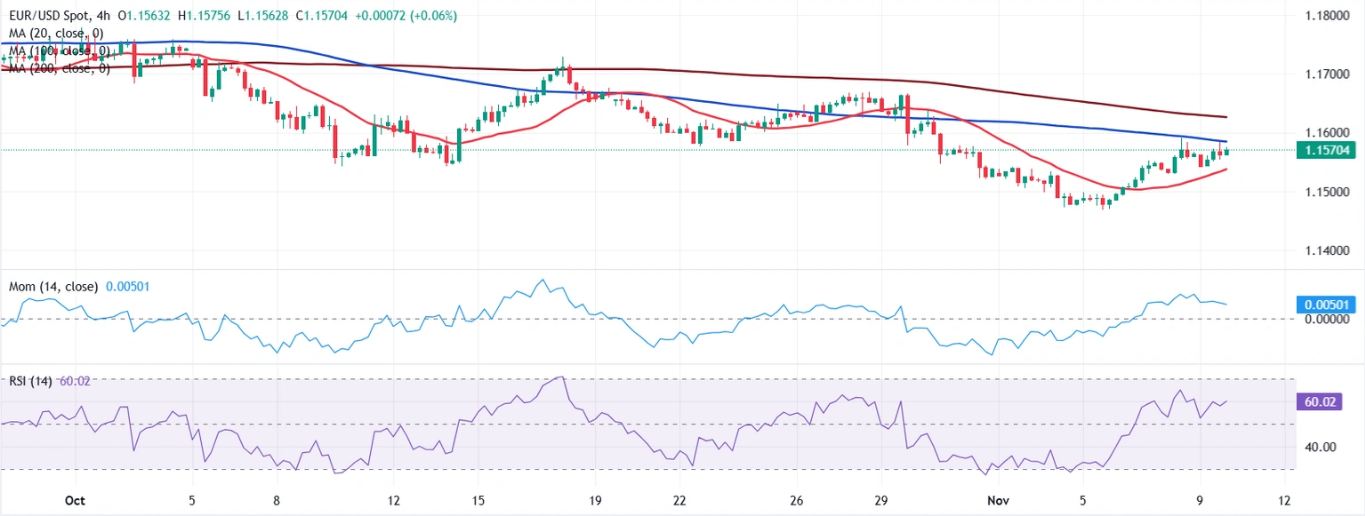Select the MA (100, close, 0) indicator legend
The height and width of the screenshot is (516, 1365).
[x=58, y=51]
